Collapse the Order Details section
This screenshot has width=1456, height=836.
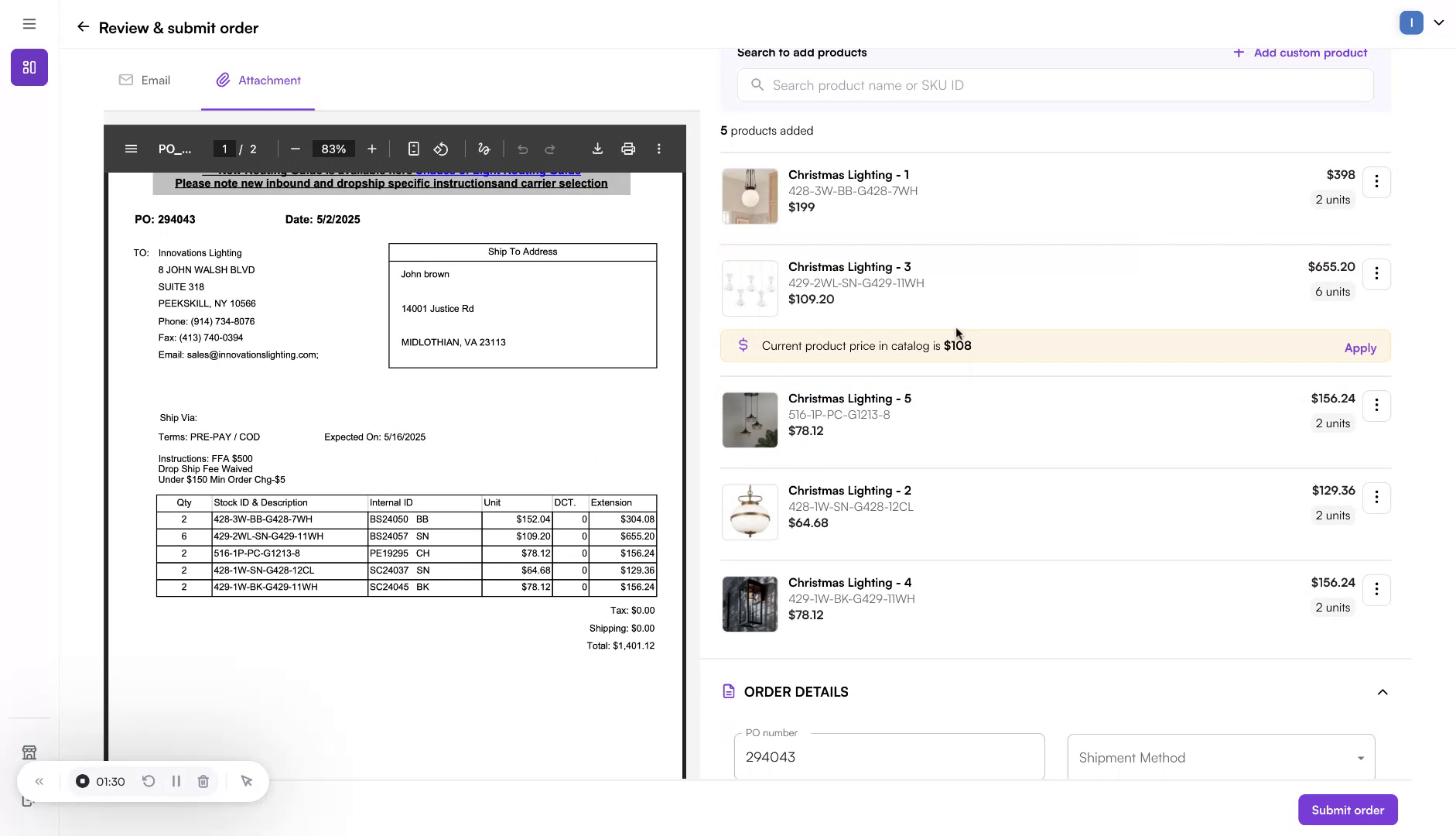[1383, 691]
